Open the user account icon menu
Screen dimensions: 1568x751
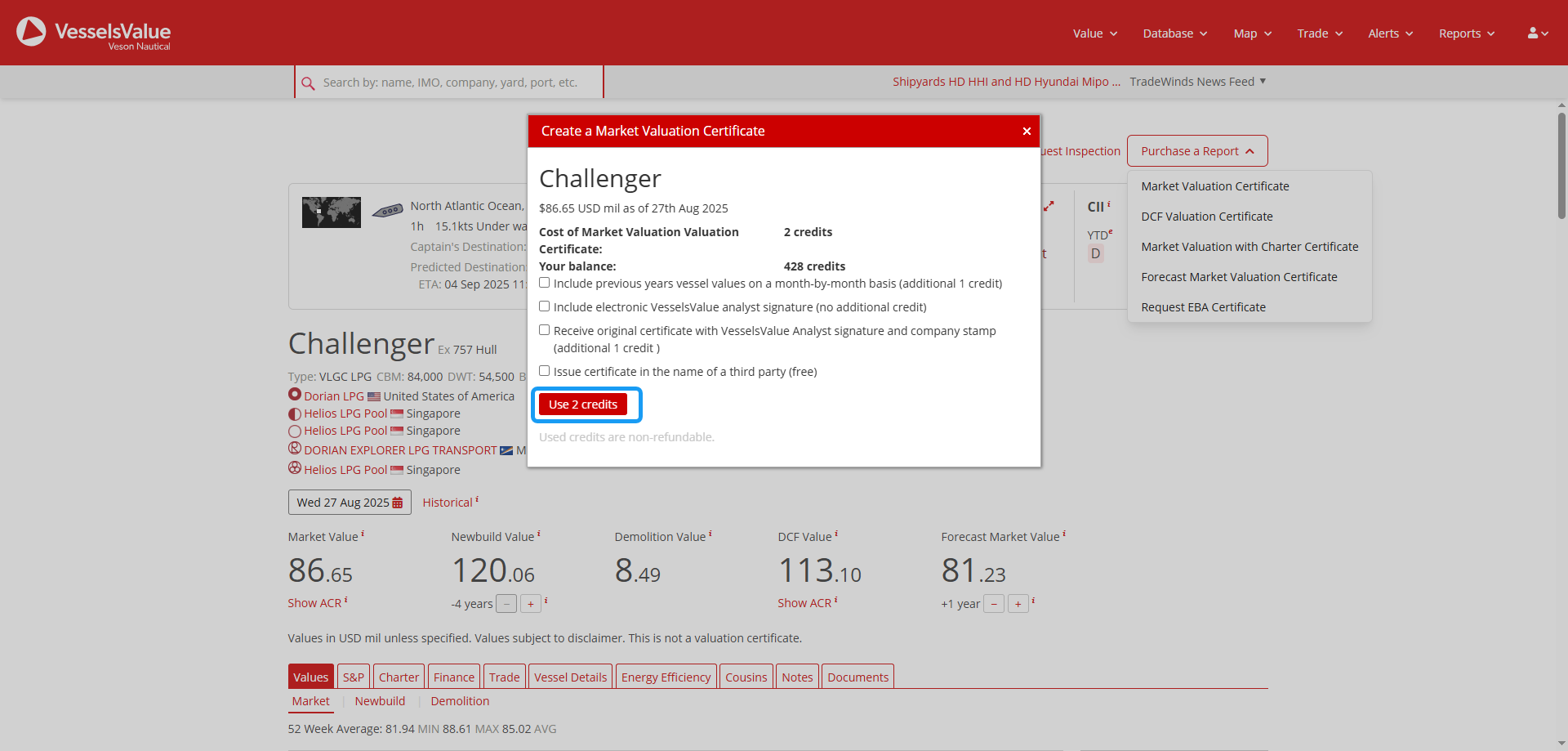(1537, 34)
